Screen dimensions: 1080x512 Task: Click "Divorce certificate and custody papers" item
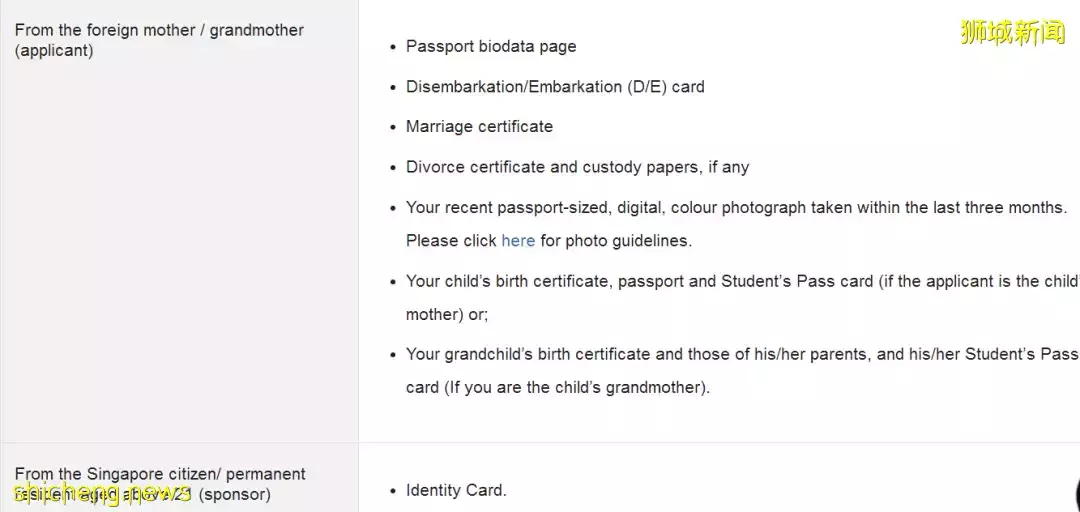pyautogui.click(x=577, y=167)
